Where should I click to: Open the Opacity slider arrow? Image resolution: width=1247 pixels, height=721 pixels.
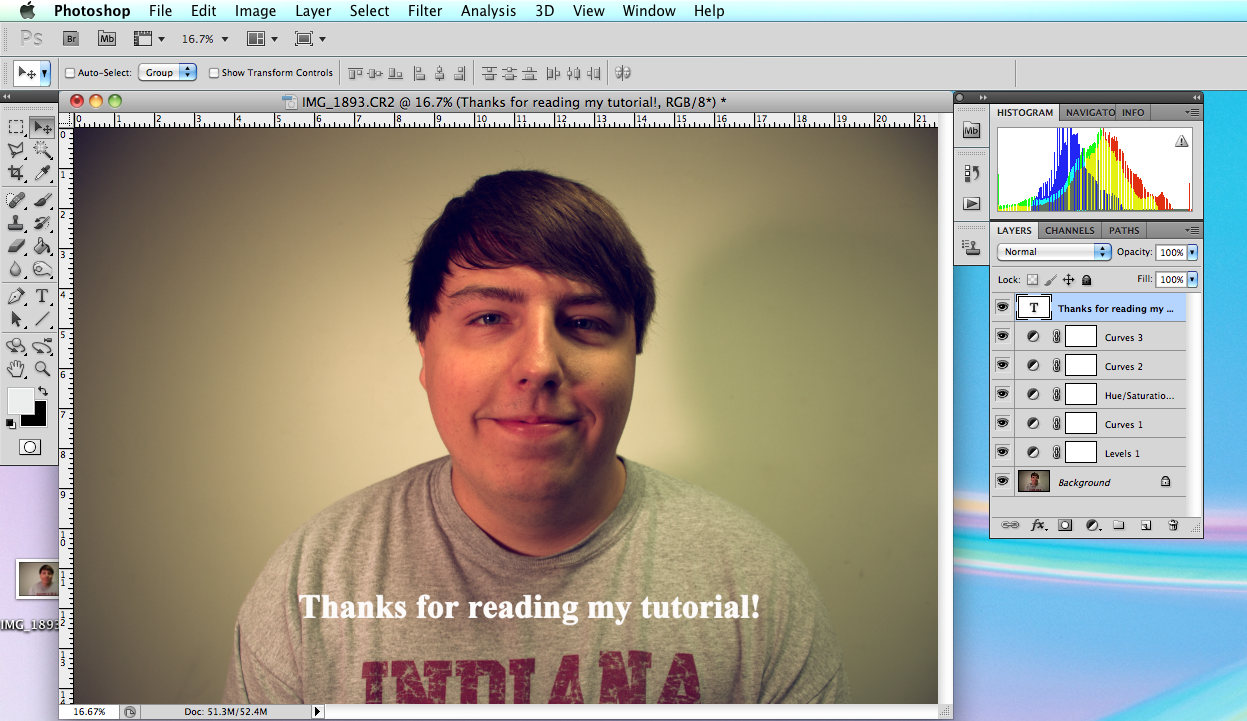point(1192,252)
